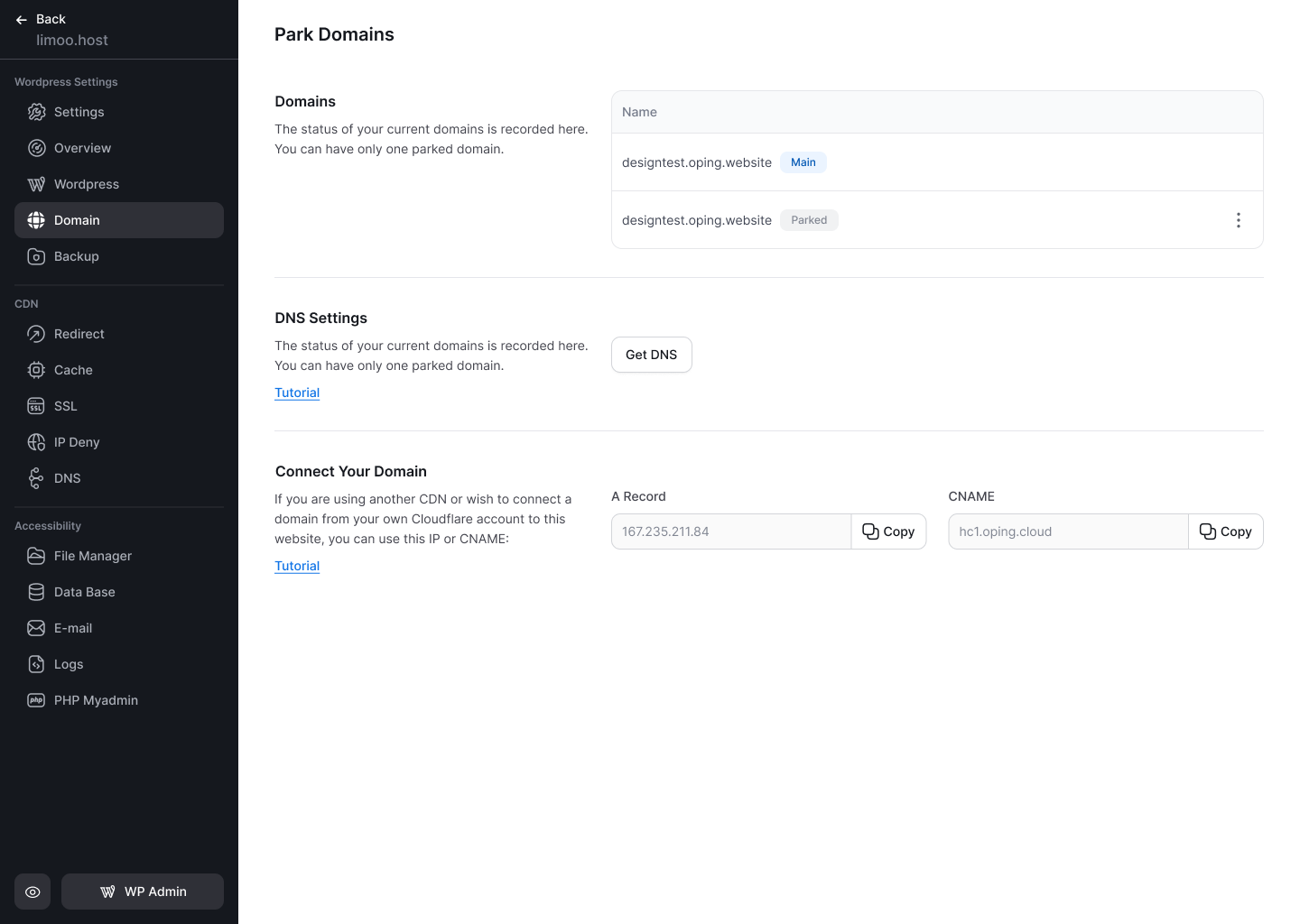
Task: Select the E-mail envelope icon
Action: (36, 628)
